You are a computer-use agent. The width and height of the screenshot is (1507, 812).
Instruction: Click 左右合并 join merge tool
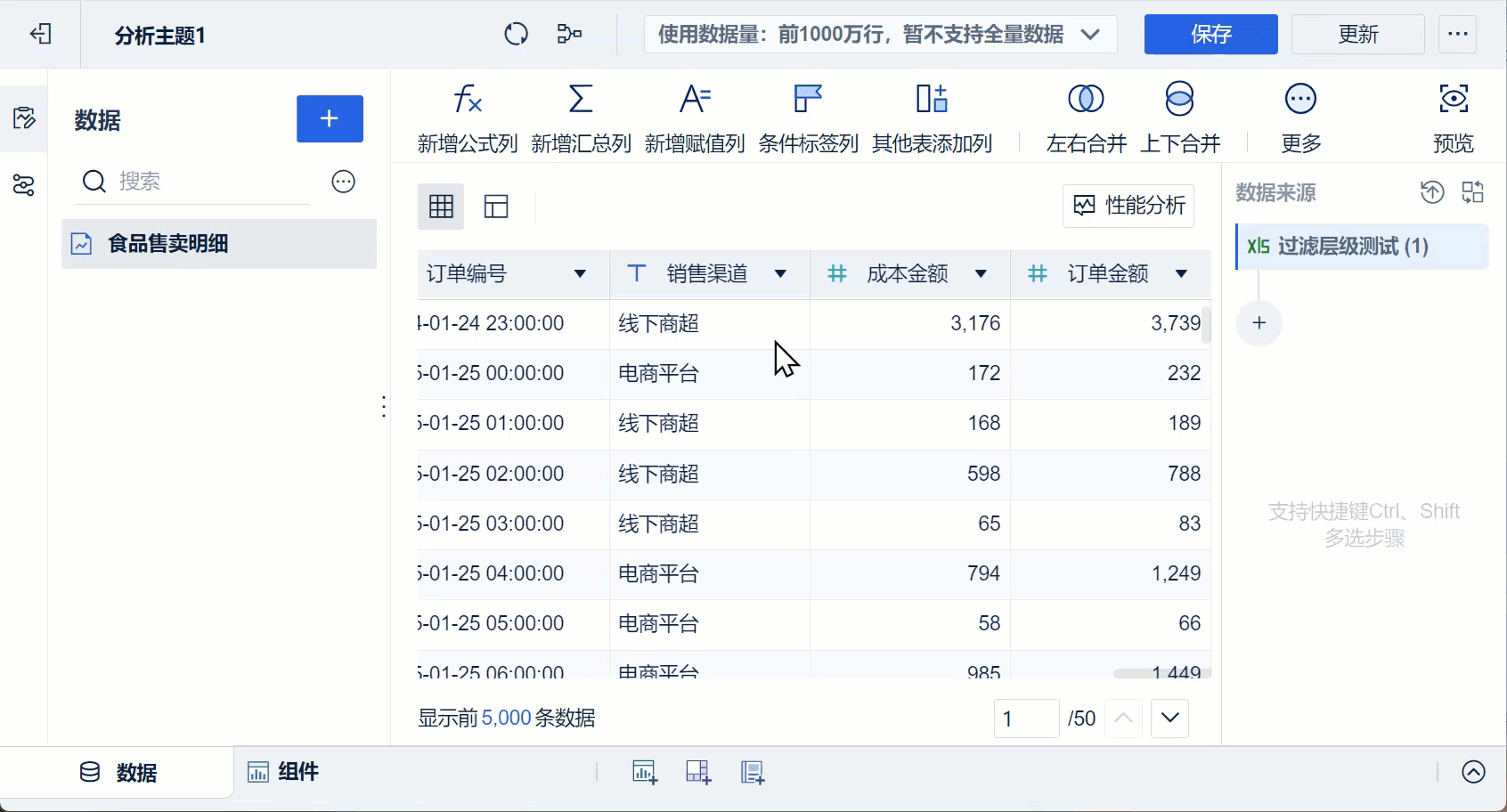coord(1087,118)
